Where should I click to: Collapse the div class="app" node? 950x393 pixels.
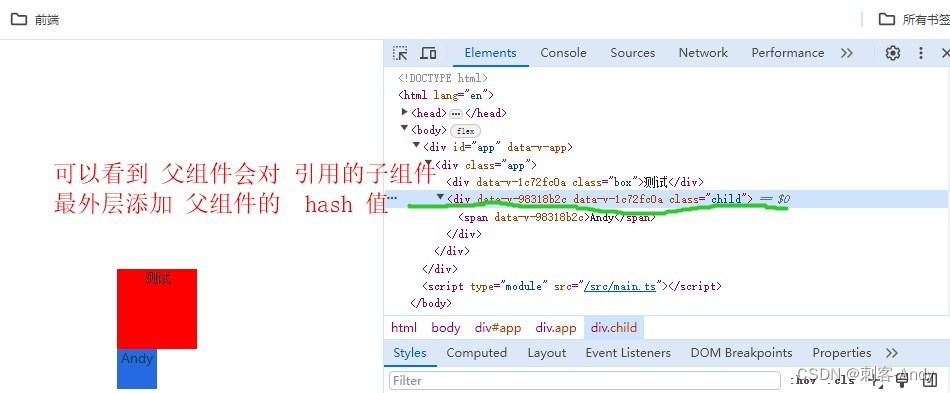pos(429,163)
